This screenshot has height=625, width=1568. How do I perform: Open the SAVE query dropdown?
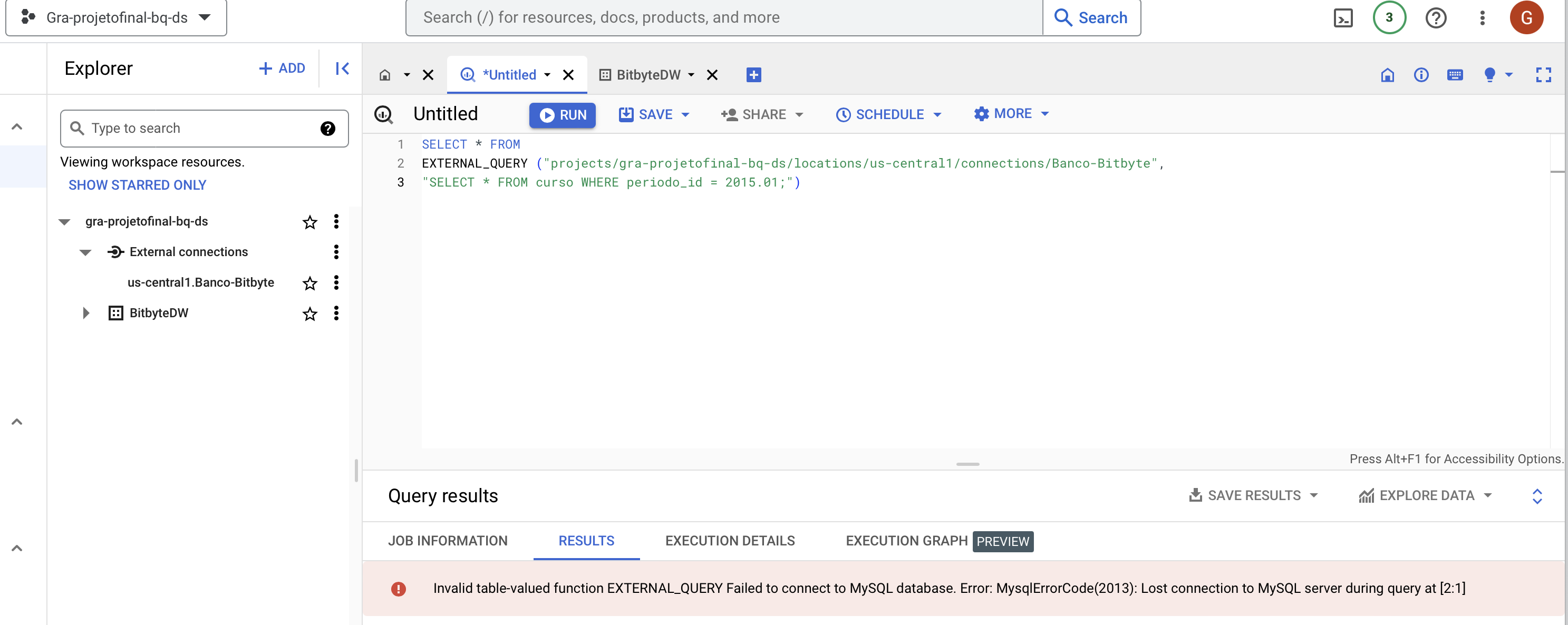point(685,113)
